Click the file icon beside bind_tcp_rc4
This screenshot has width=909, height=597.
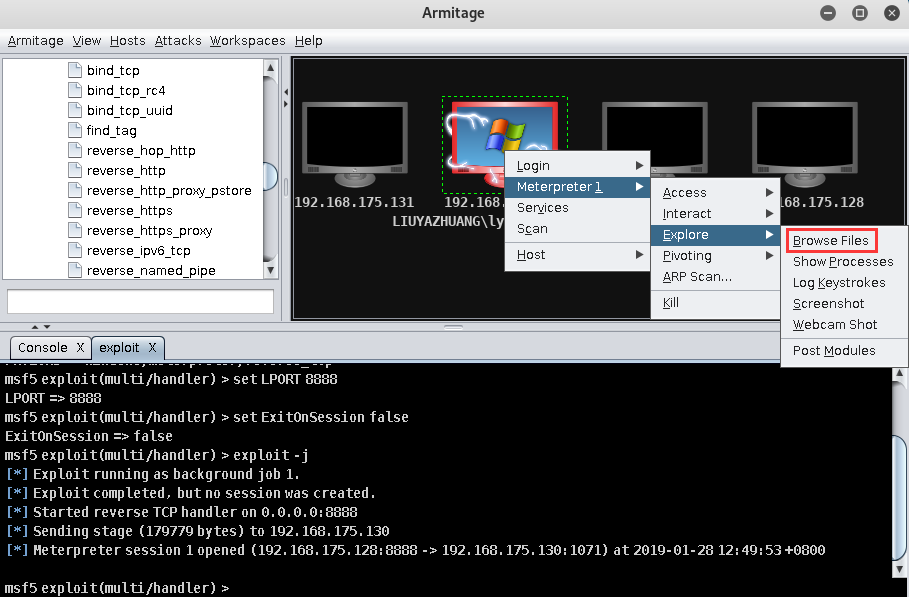(x=75, y=90)
